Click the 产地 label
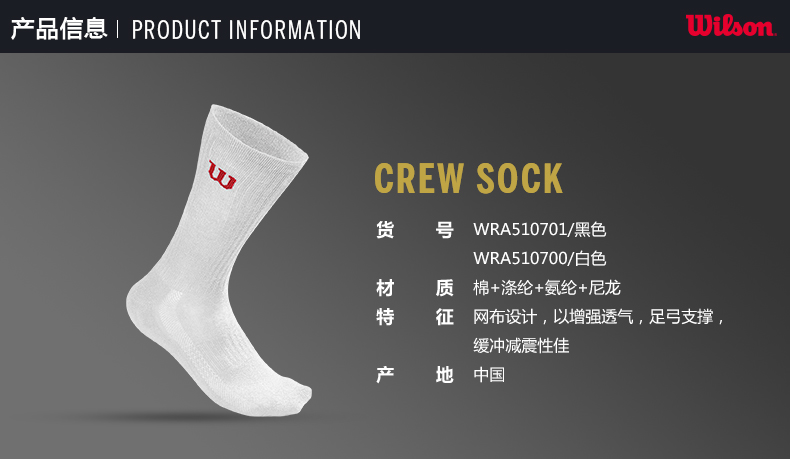Screen dimensions: 790x459 click(415, 375)
